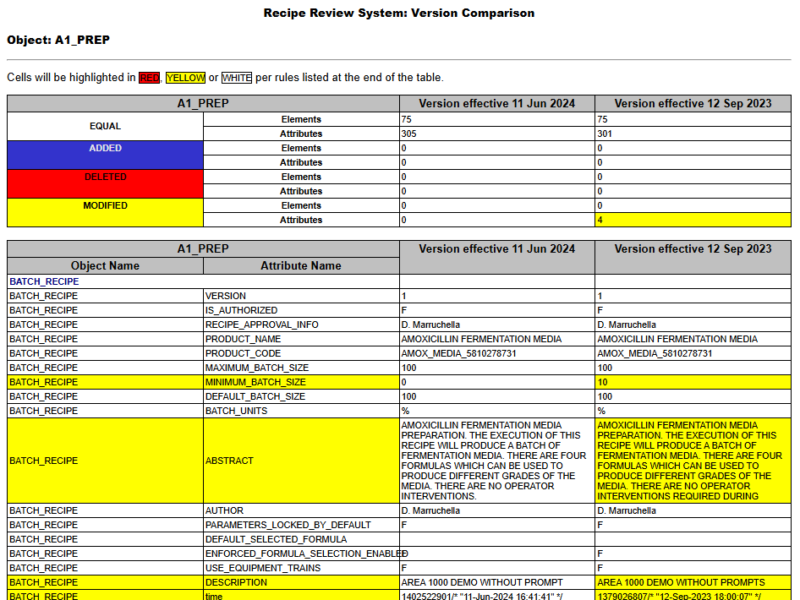Click the WHITE legend box
Screen dimensions: 800x600
(237, 78)
